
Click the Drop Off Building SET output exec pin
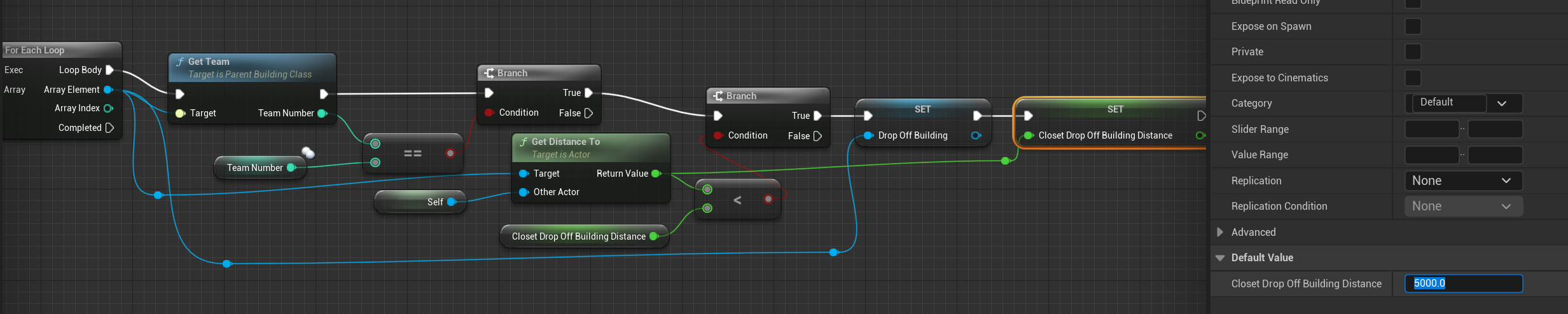(x=978, y=116)
